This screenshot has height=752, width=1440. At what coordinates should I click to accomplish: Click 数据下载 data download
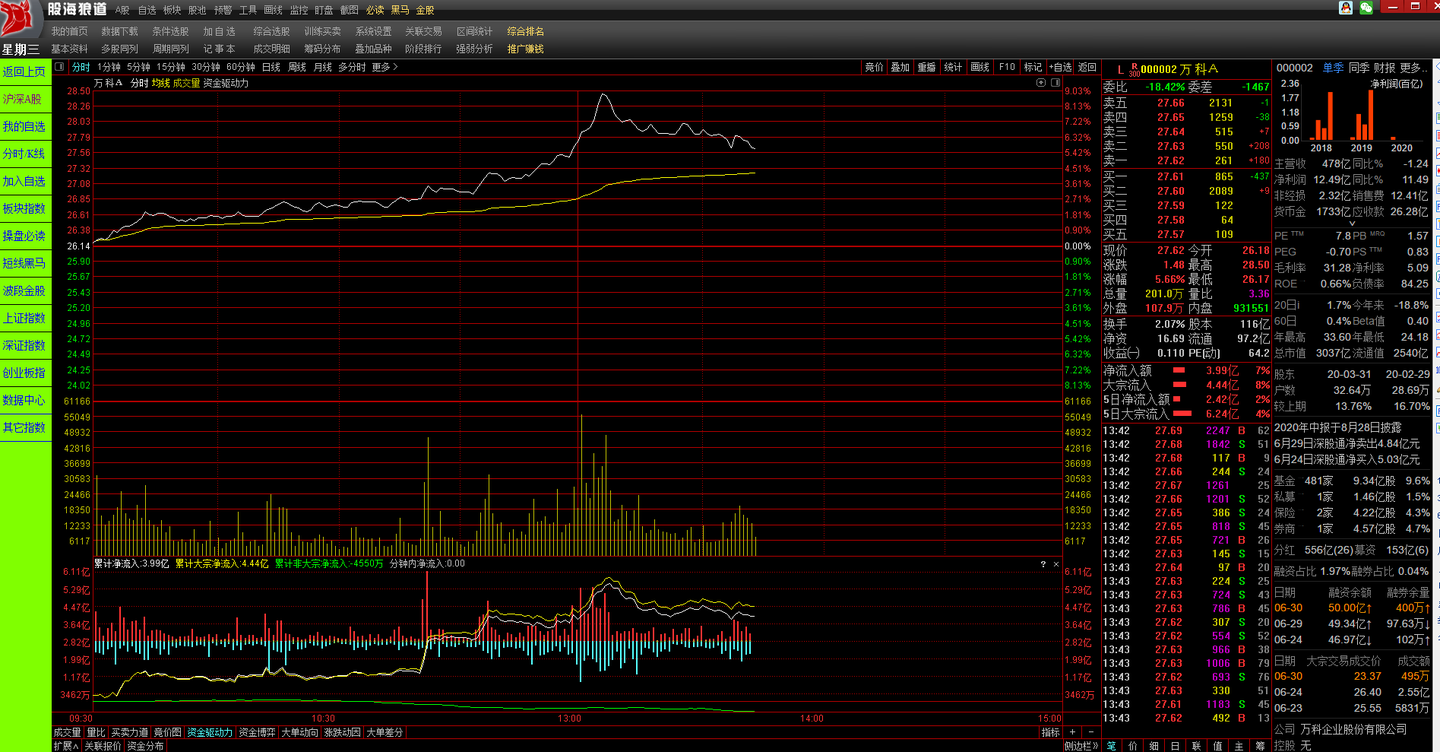pos(120,31)
